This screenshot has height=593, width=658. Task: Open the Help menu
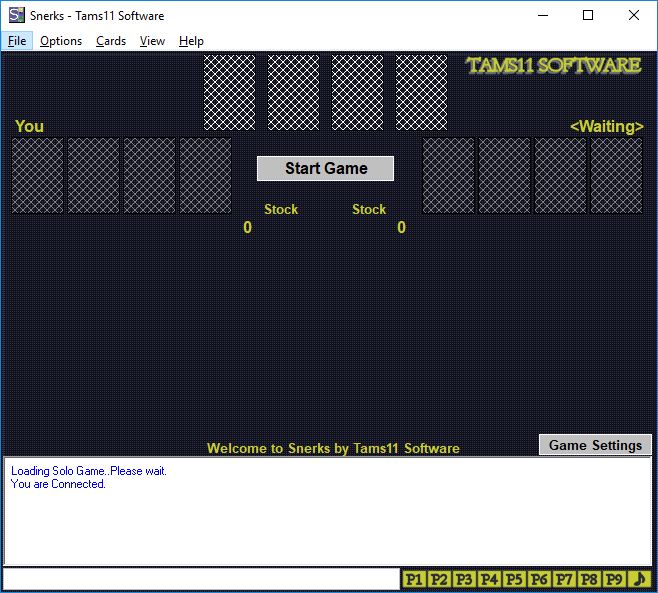pos(191,41)
